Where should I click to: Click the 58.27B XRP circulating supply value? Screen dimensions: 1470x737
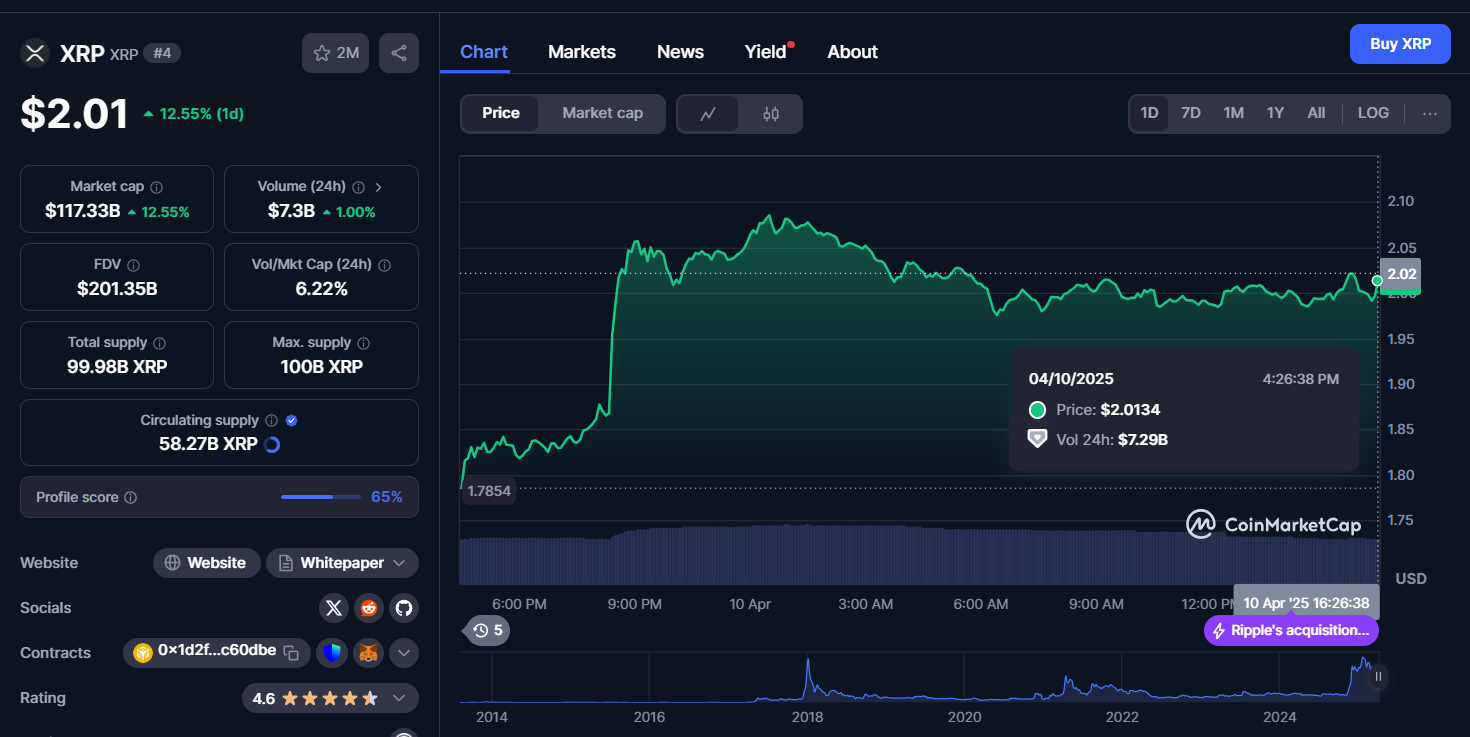point(208,444)
